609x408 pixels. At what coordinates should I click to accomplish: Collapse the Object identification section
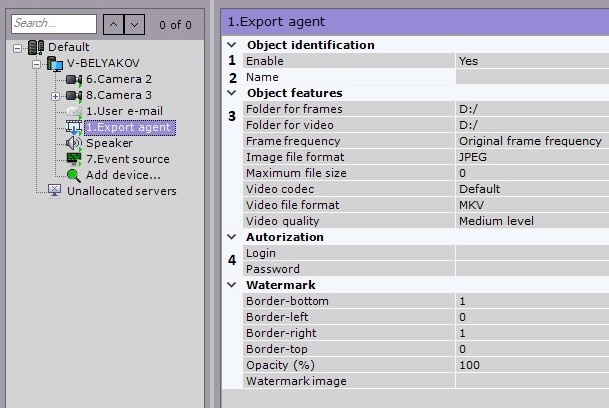tap(232, 45)
